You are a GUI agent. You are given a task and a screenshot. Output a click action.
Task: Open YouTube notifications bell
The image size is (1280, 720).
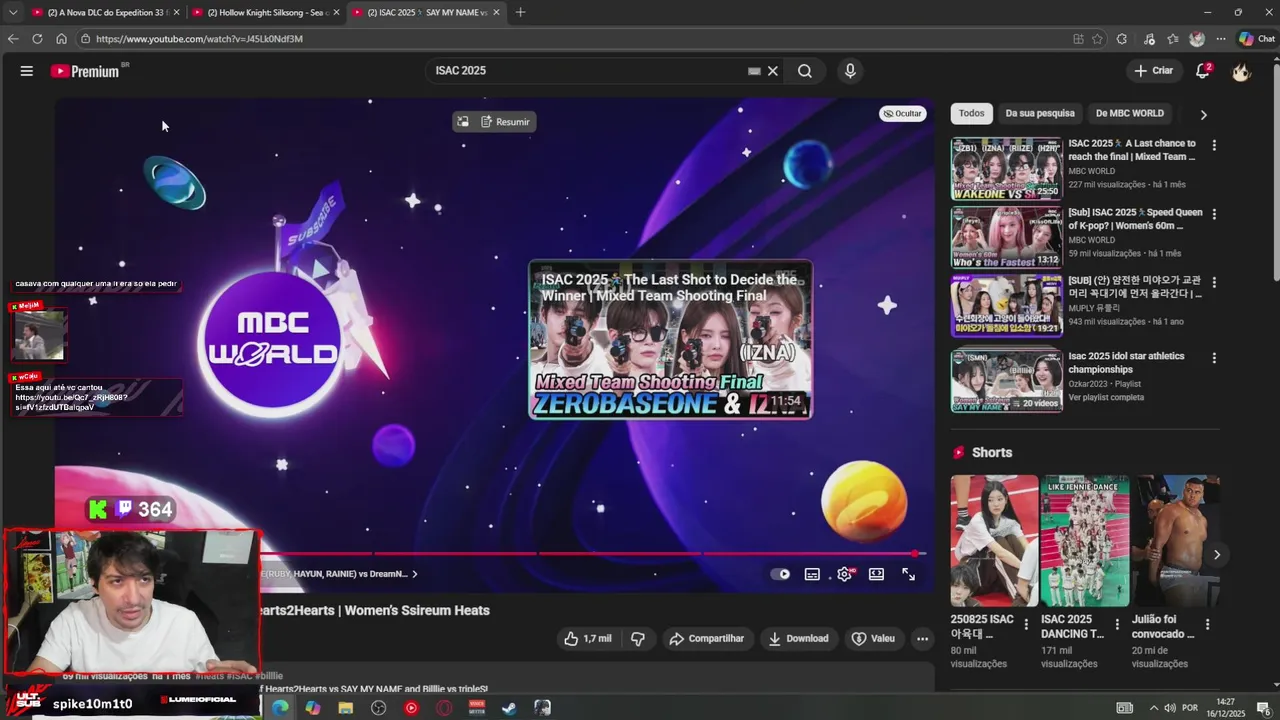click(1203, 71)
